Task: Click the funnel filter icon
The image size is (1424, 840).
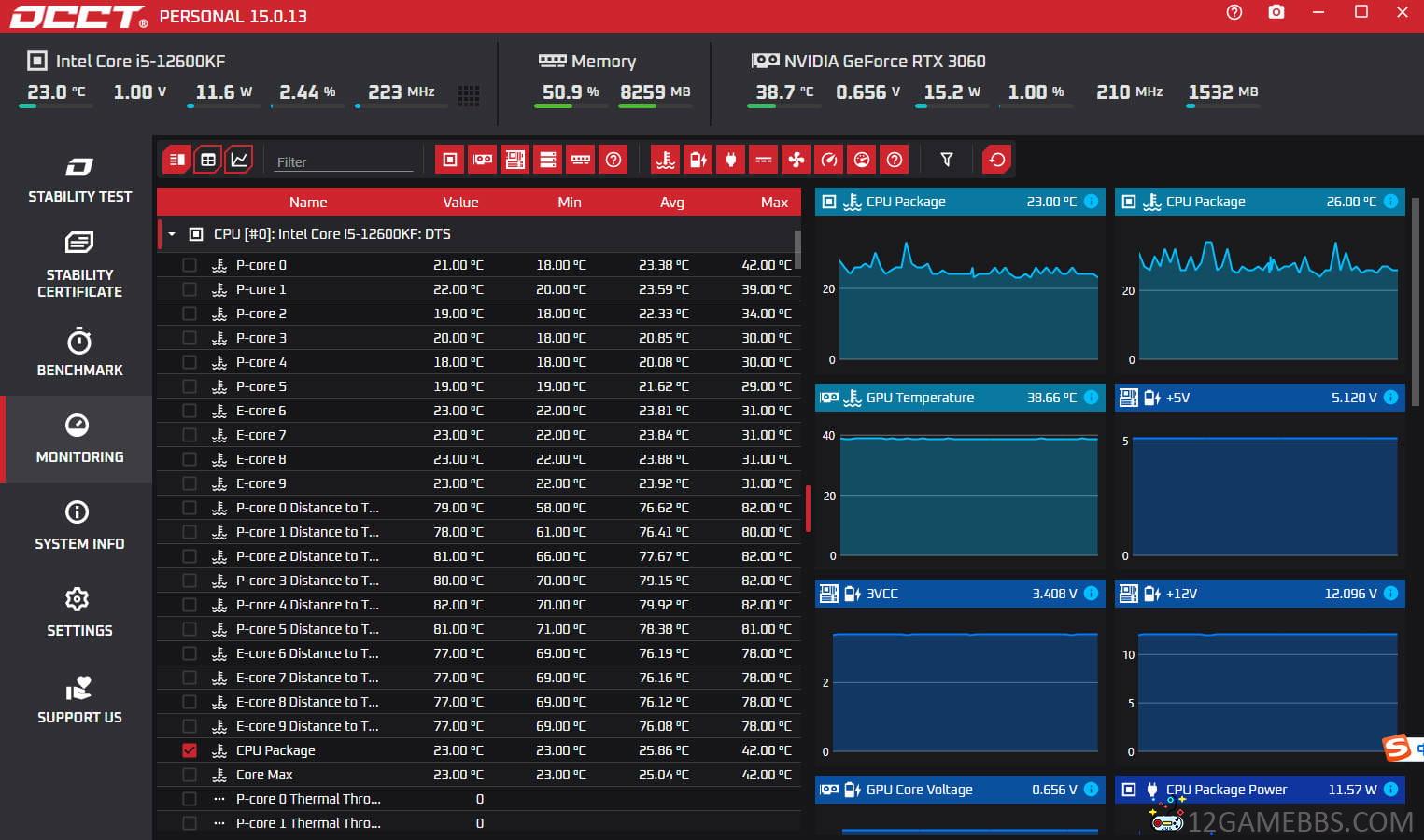Action: pos(947,160)
